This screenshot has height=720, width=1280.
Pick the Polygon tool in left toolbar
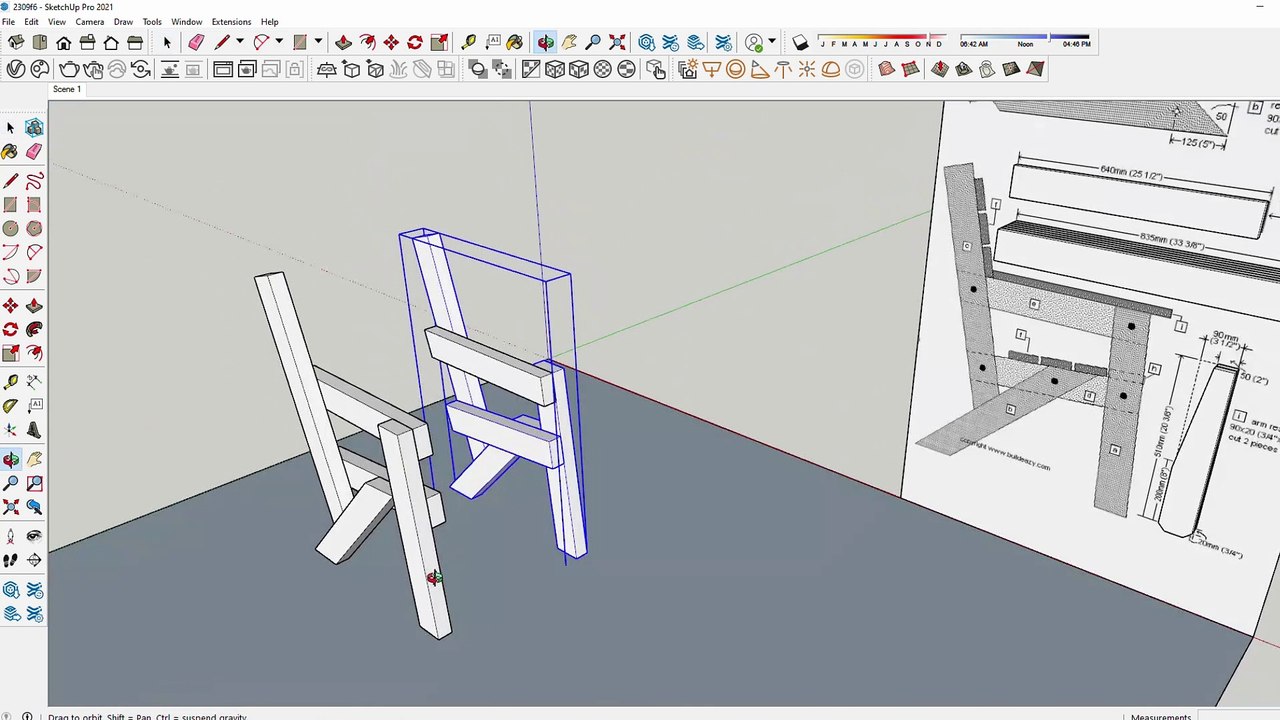(x=34, y=228)
